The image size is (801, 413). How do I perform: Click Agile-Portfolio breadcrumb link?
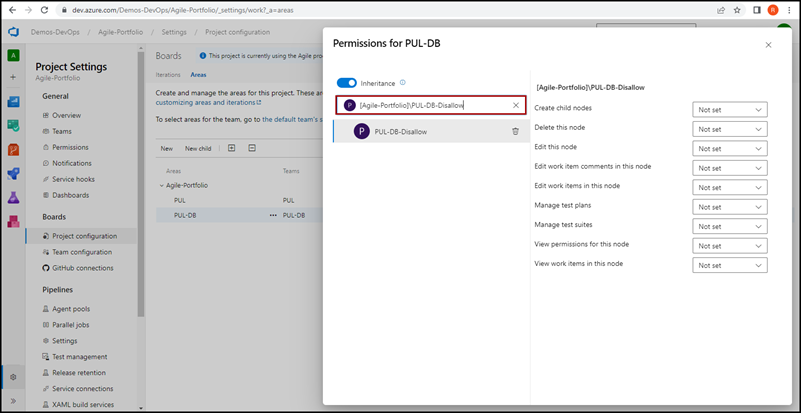click(x=121, y=32)
